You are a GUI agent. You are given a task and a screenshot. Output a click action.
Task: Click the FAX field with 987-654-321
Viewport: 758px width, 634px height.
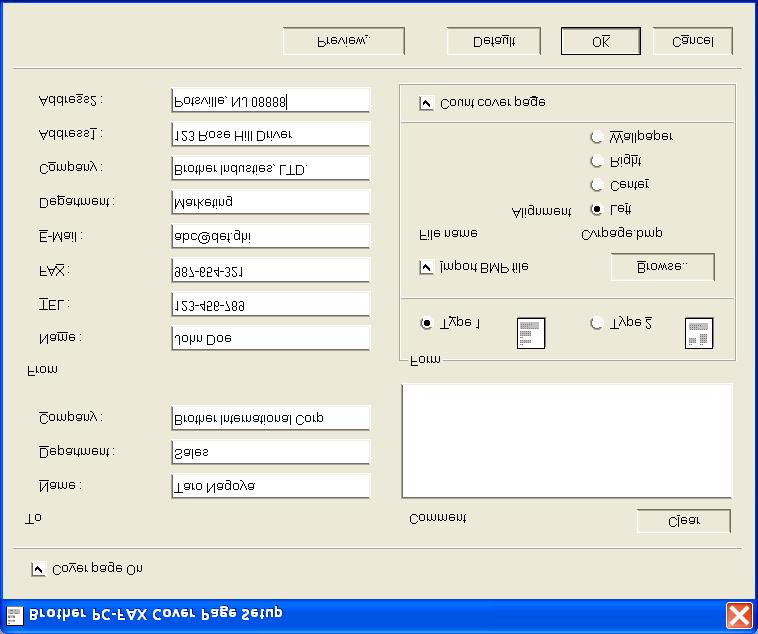(x=271, y=270)
